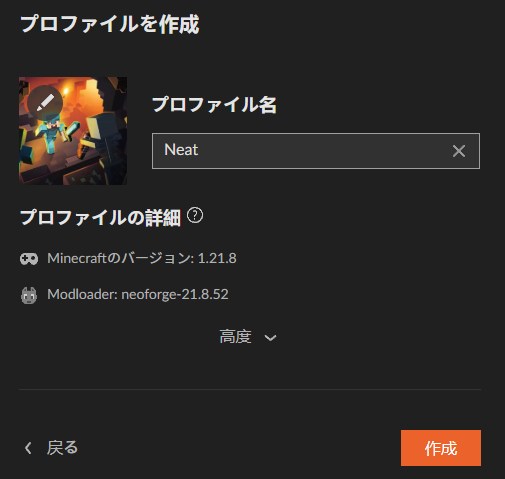This screenshot has height=479, width=505.
Task: Click the プロファイルを作成 dialog heading
Action: click(x=110, y=24)
